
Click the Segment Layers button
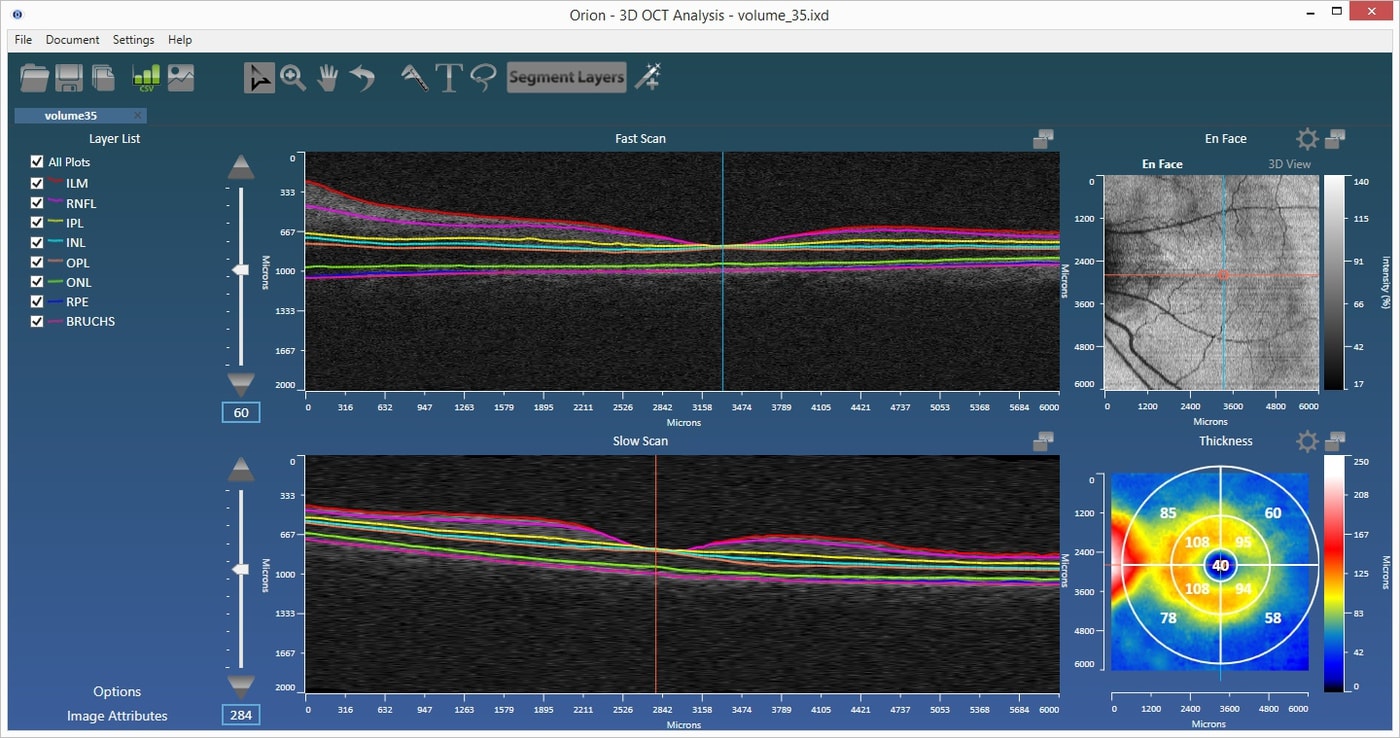(567, 77)
